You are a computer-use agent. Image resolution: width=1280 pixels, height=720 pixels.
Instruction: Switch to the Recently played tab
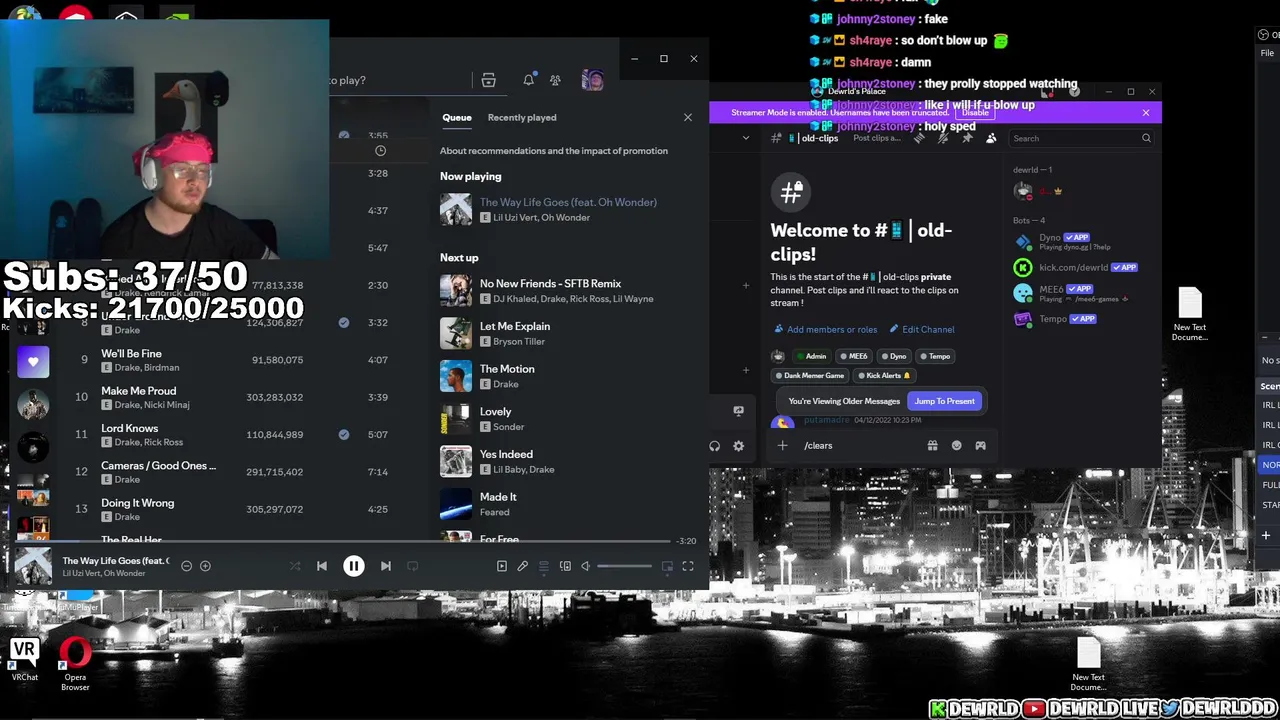(x=522, y=117)
